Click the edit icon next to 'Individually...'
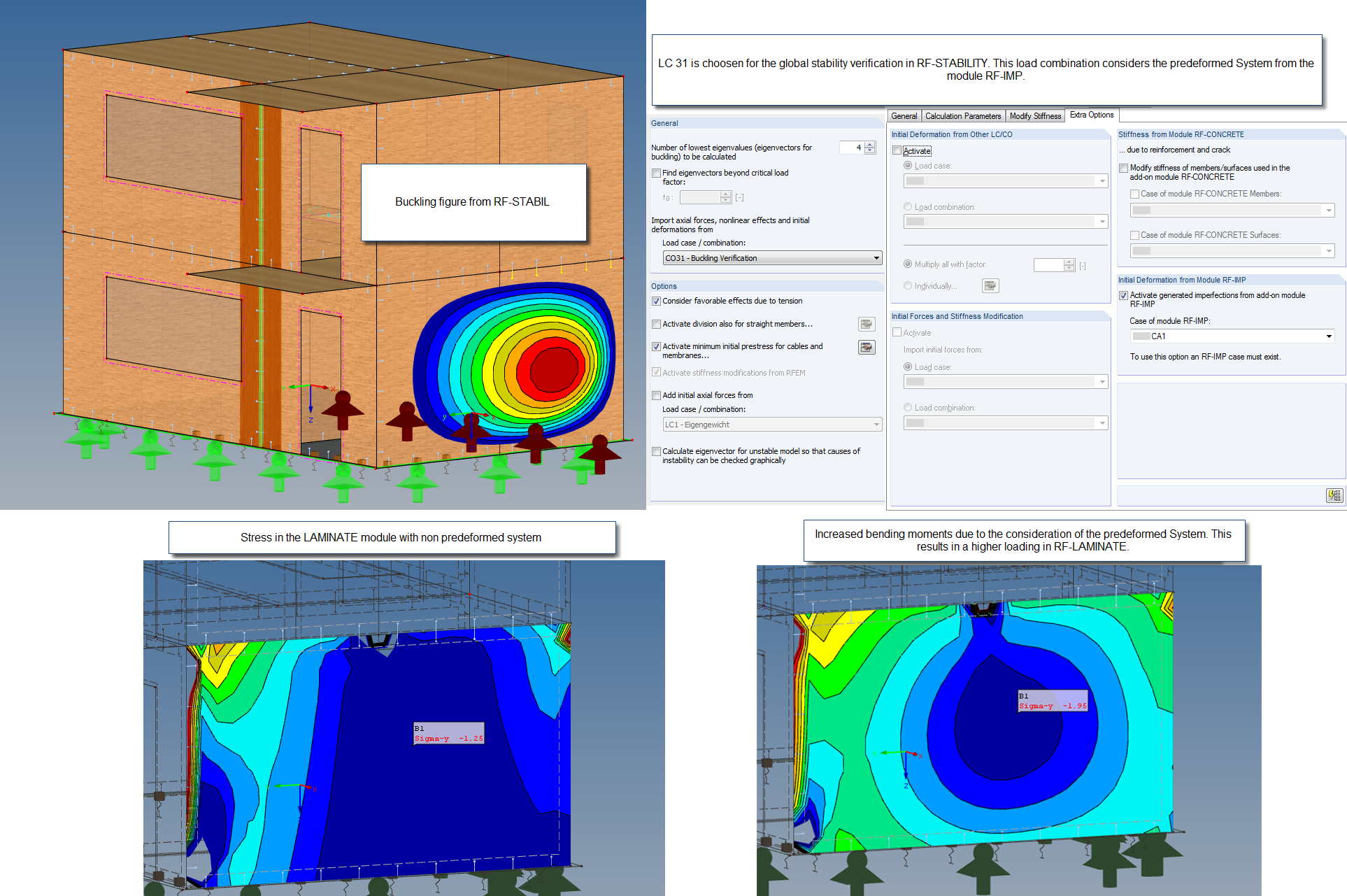Image resolution: width=1347 pixels, height=896 pixels. pyautogui.click(x=990, y=285)
